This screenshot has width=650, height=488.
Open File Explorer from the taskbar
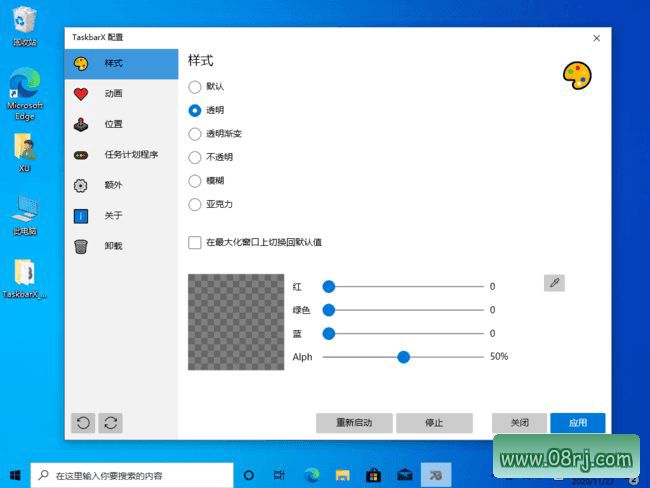pyautogui.click(x=342, y=475)
